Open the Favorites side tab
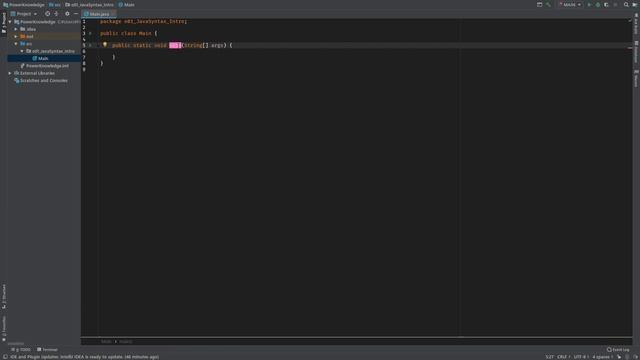 (4, 329)
